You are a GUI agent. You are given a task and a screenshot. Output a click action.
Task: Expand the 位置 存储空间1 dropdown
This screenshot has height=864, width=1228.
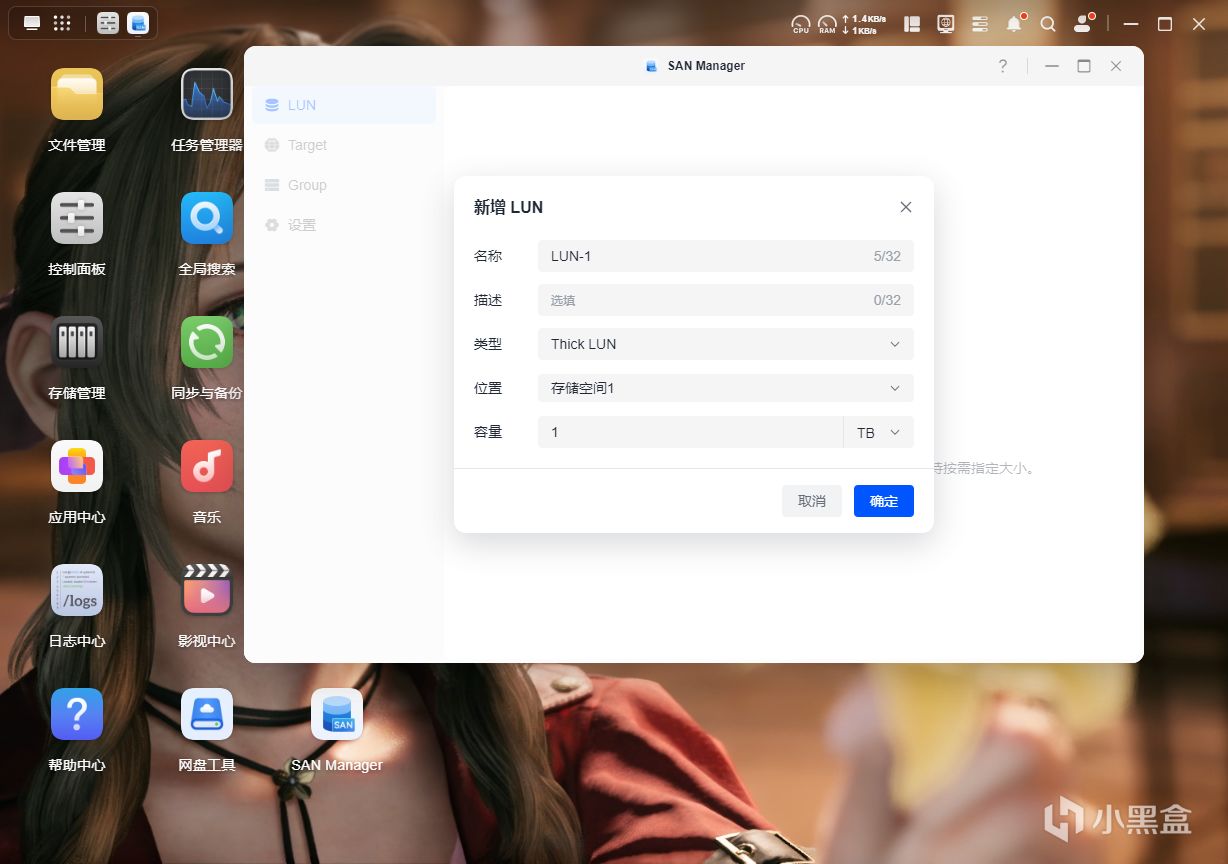click(726, 388)
